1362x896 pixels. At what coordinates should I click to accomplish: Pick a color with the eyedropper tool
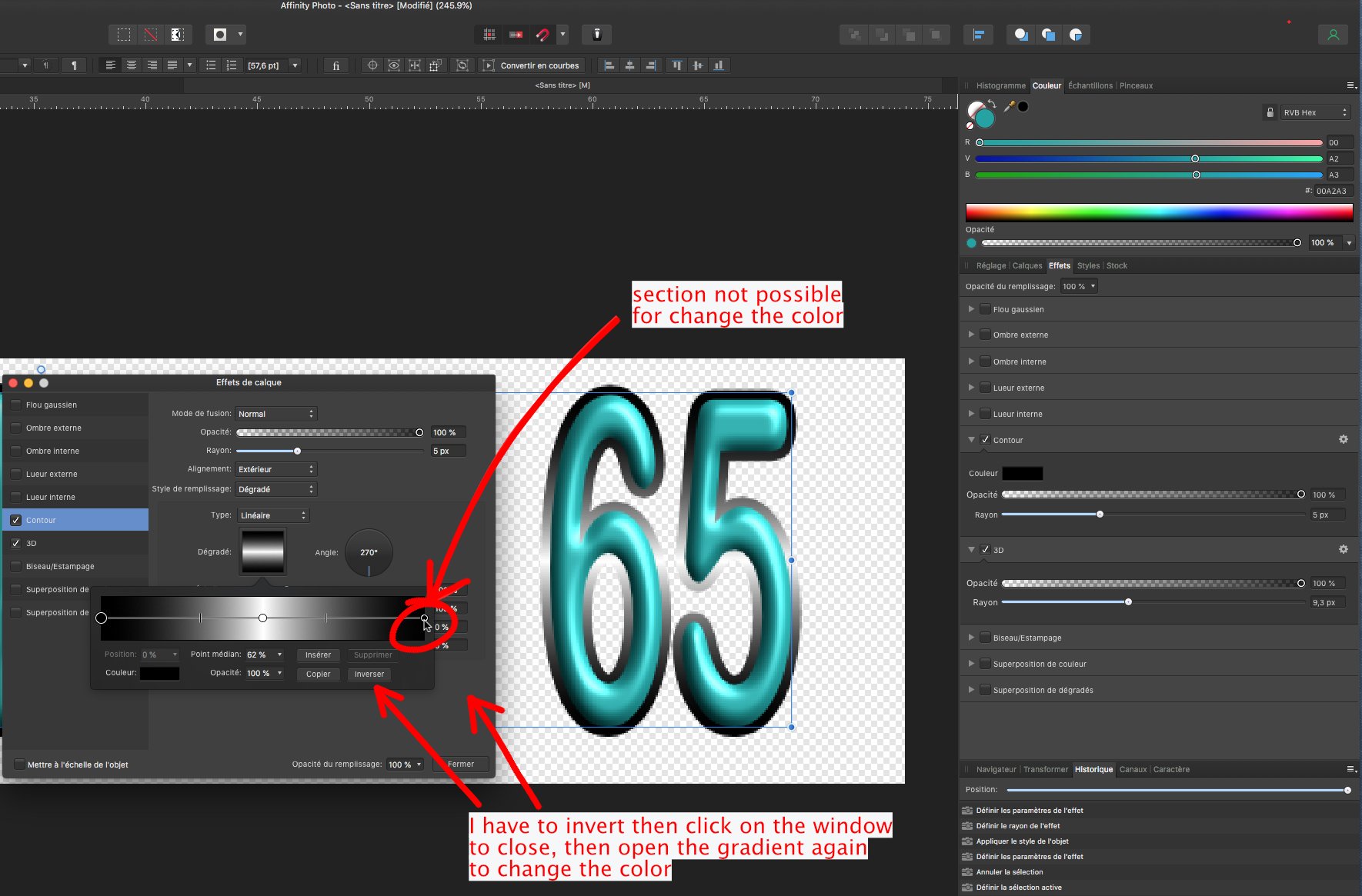pyautogui.click(x=1010, y=106)
